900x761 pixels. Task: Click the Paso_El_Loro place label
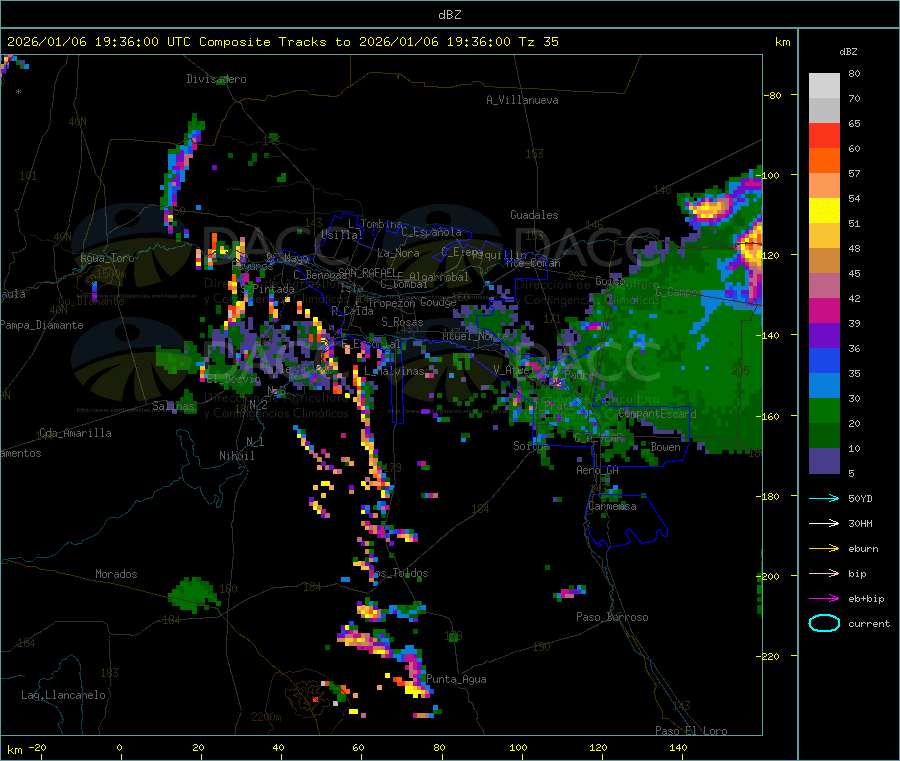691,731
